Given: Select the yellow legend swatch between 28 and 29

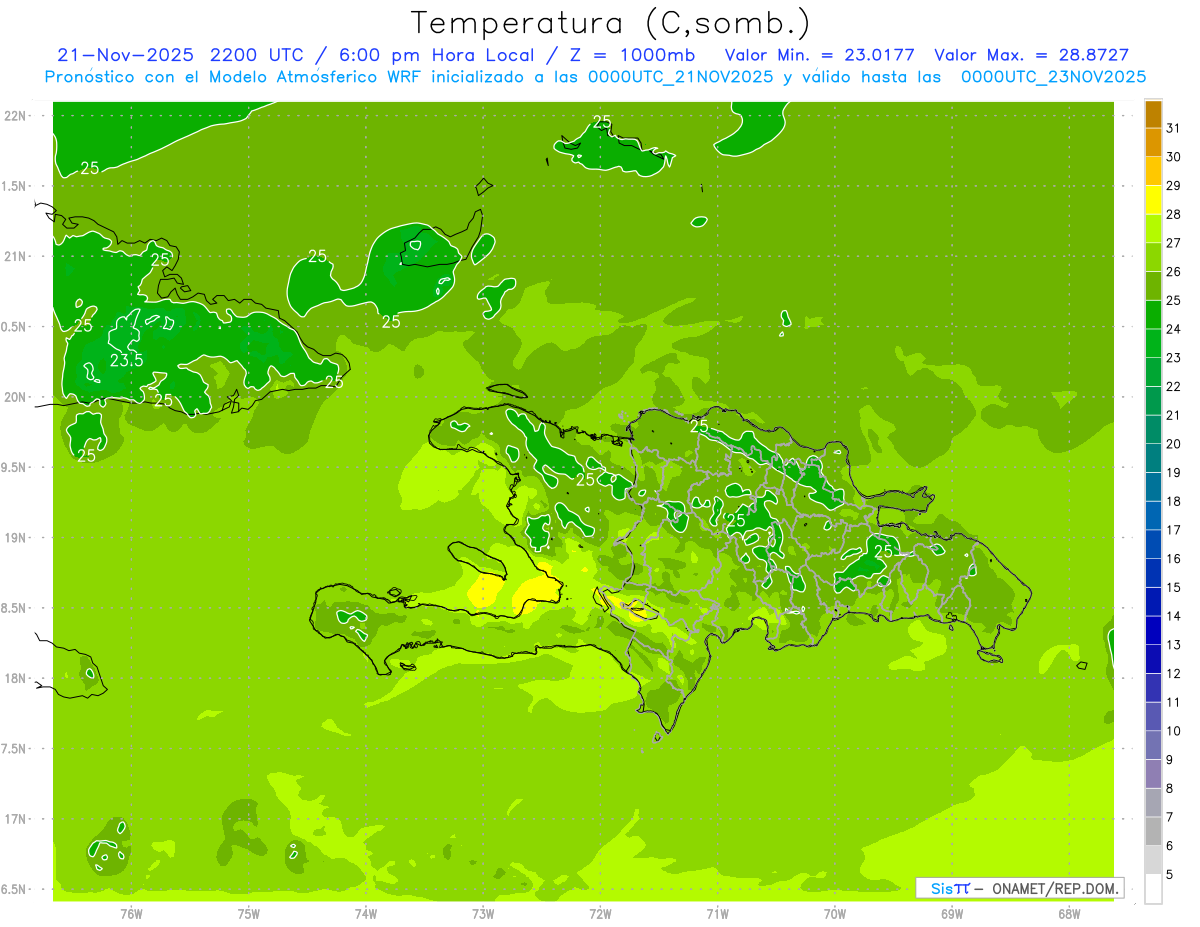Looking at the screenshot, I should [1153, 201].
